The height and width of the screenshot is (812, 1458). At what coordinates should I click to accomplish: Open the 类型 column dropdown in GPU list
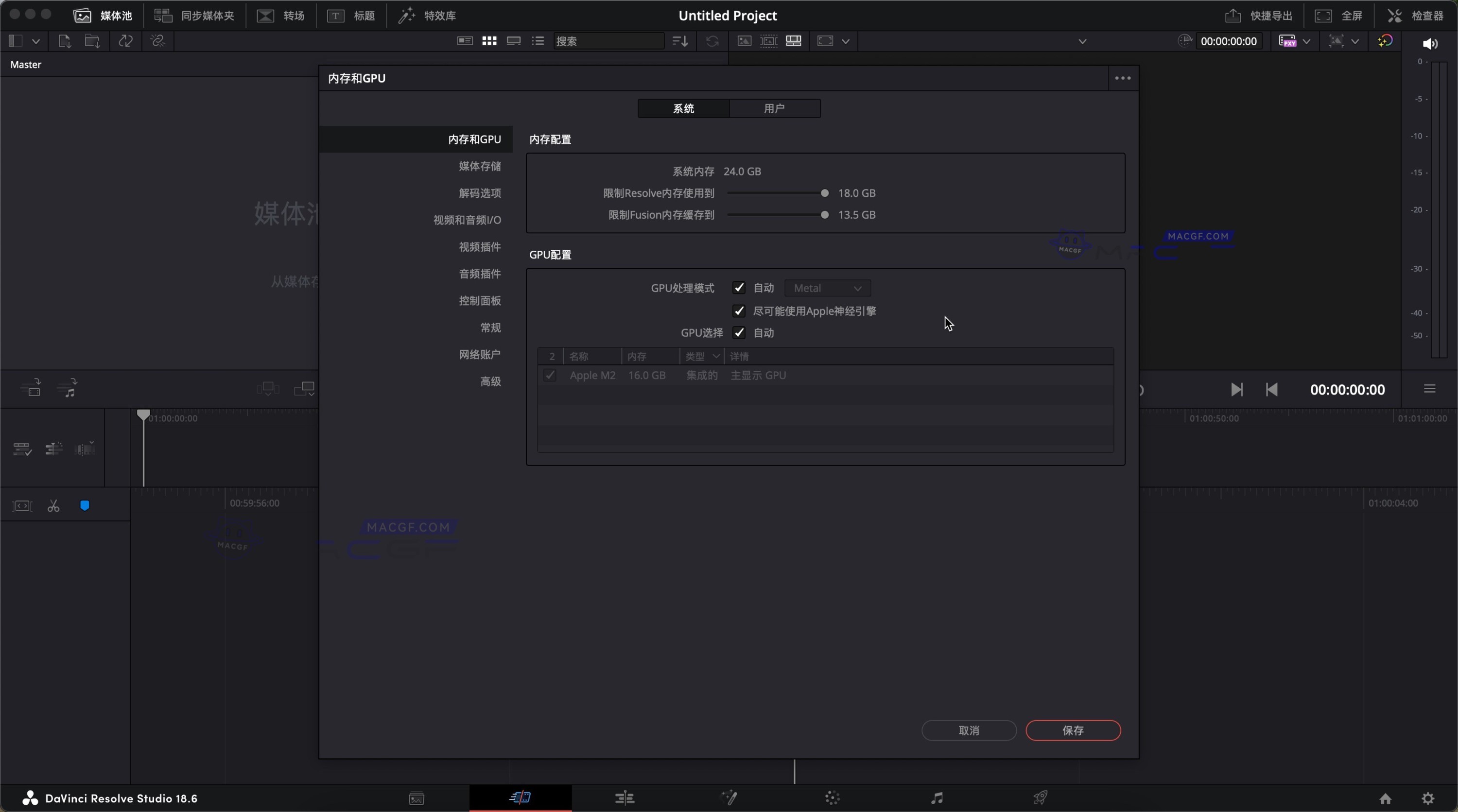point(716,356)
